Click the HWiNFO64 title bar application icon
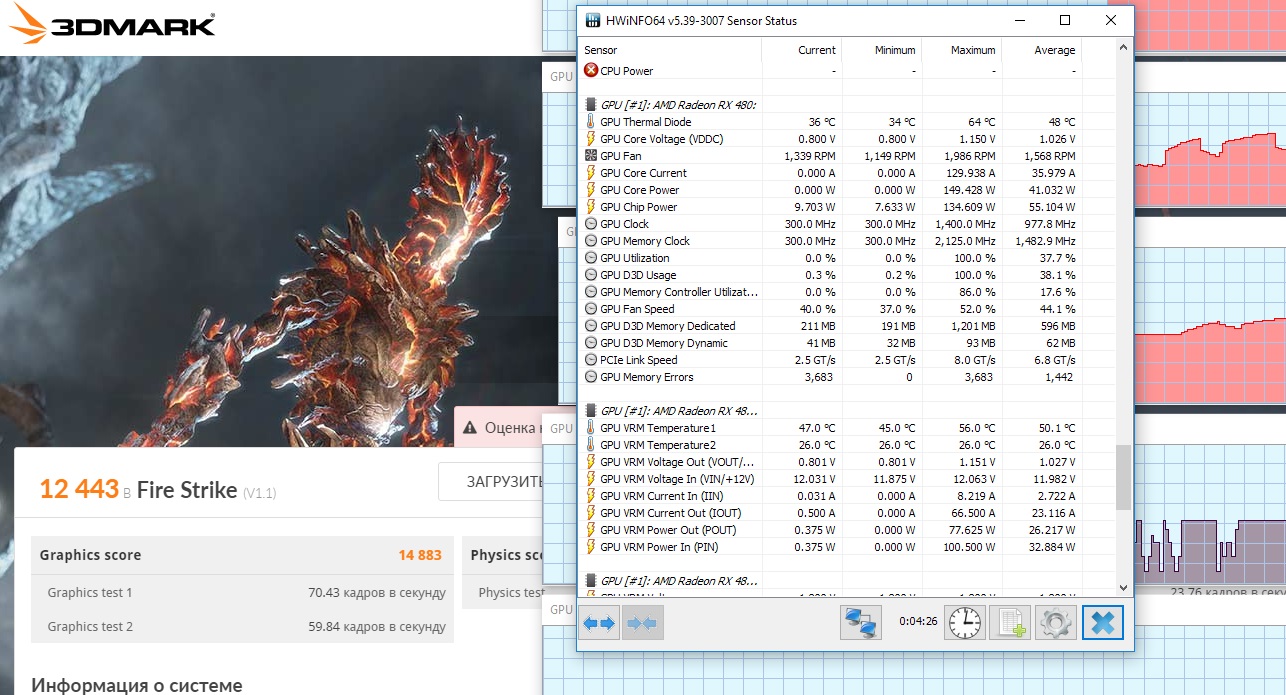This screenshot has width=1286, height=695. pyautogui.click(x=592, y=20)
